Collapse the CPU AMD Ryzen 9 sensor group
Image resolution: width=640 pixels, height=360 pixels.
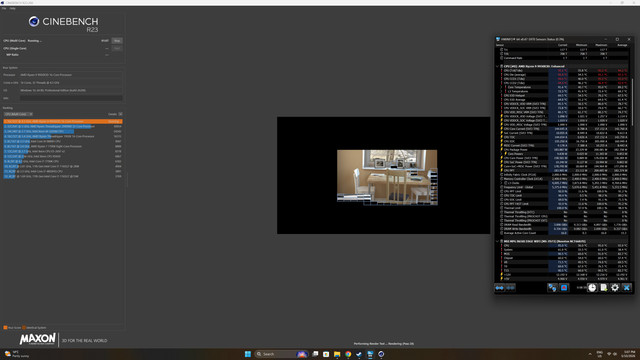point(498,66)
